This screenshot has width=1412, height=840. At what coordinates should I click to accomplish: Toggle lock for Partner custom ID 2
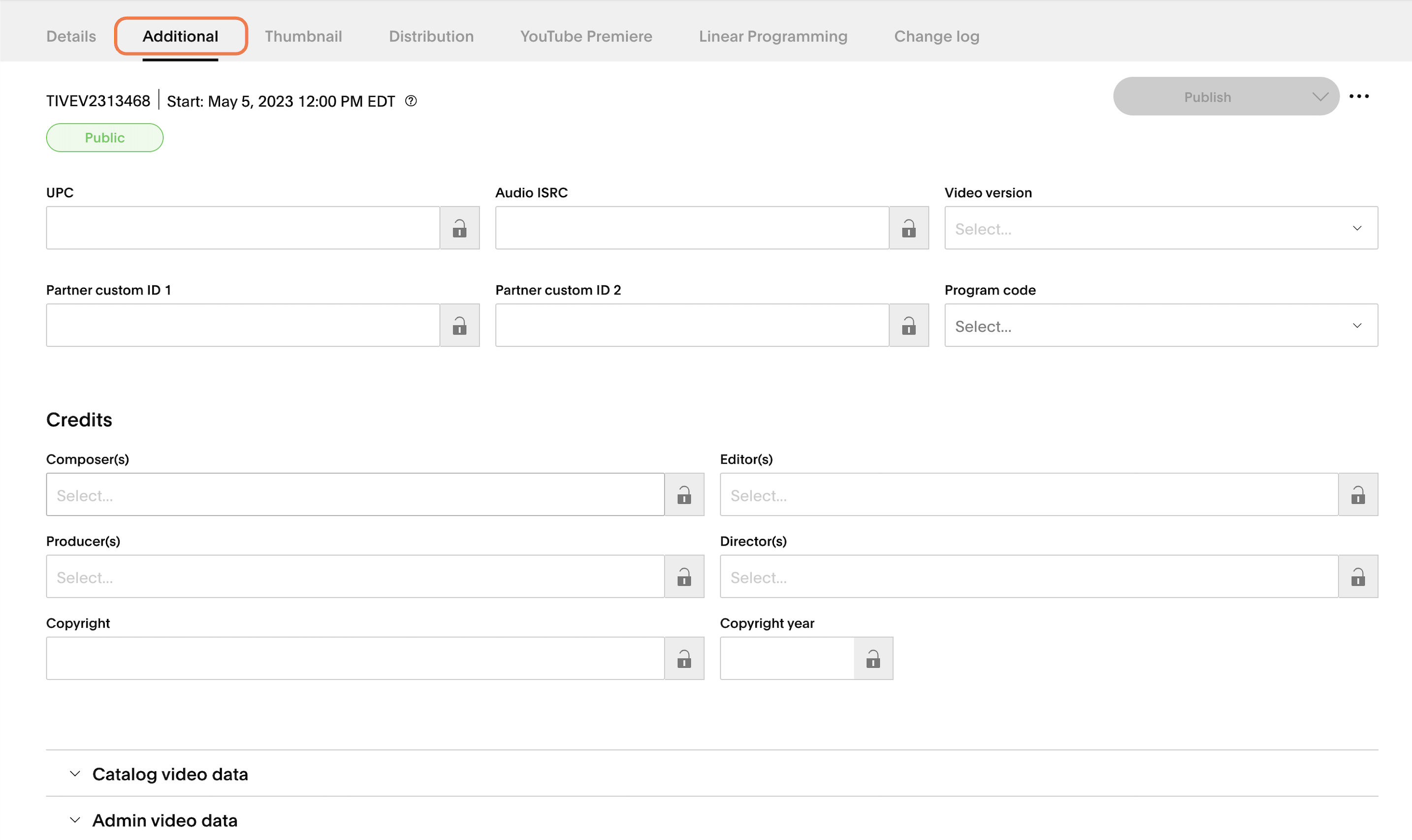pos(909,325)
